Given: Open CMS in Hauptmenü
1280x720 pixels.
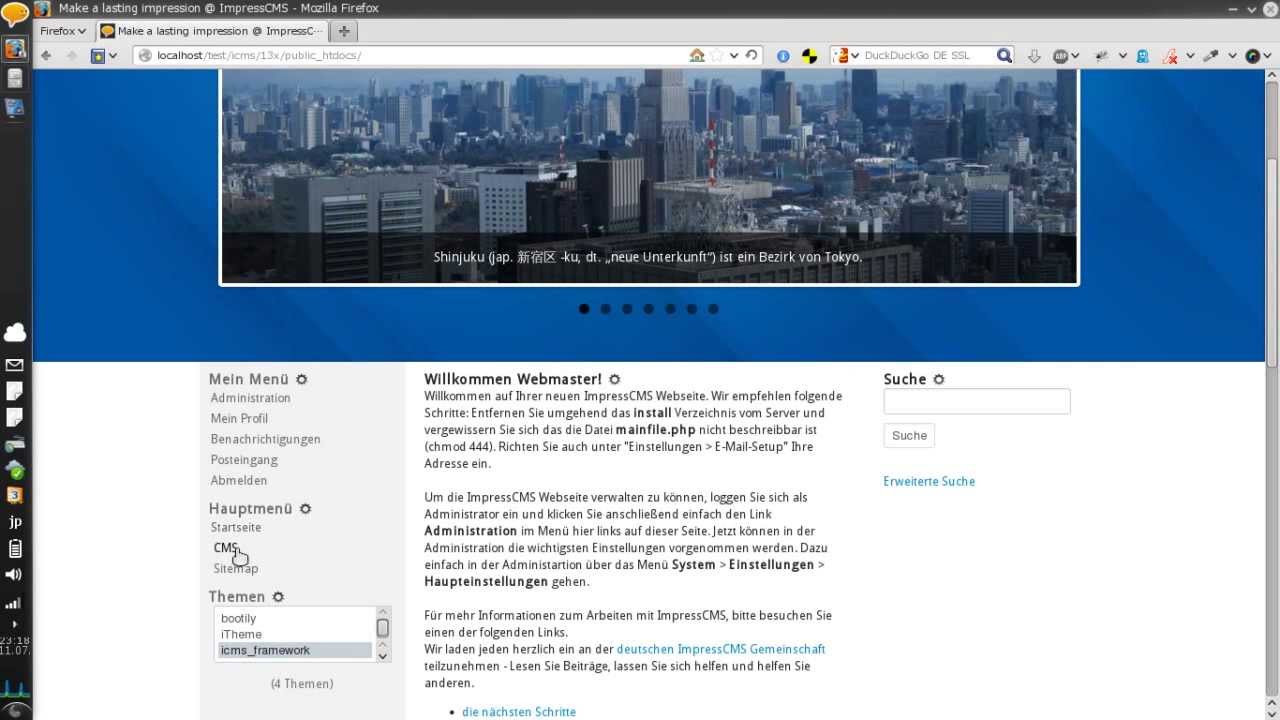Looking at the screenshot, I should (x=225, y=548).
